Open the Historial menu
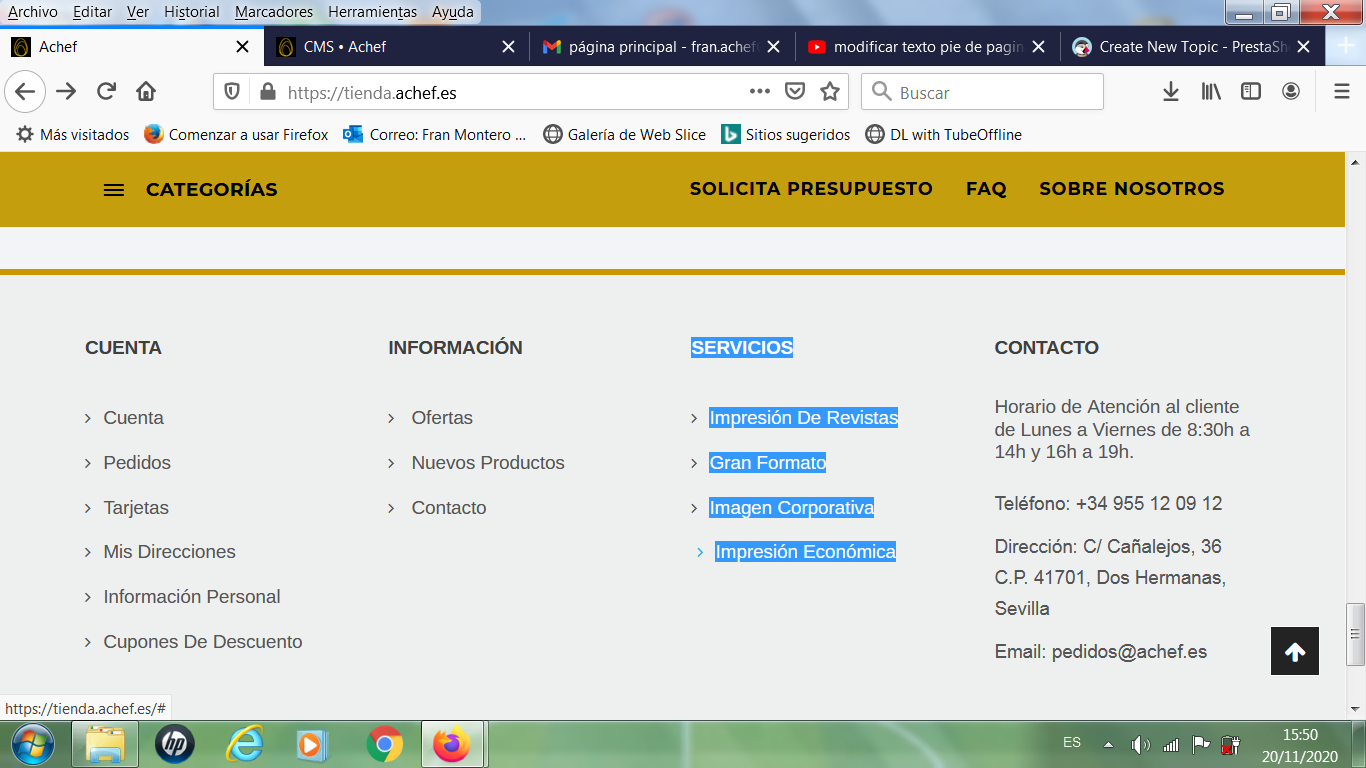1366x768 pixels. [192, 12]
